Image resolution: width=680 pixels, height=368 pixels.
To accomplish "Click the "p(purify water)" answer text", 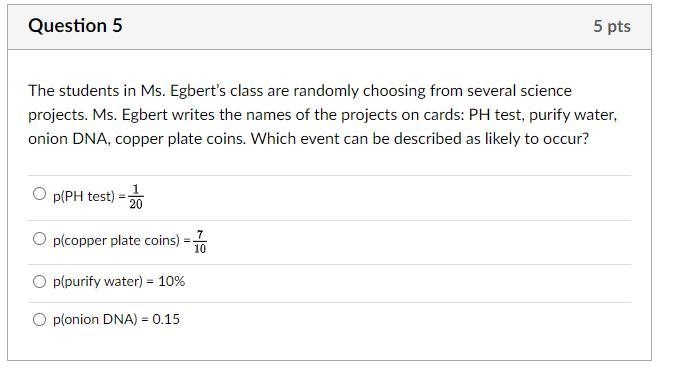I will click(98, 282).
